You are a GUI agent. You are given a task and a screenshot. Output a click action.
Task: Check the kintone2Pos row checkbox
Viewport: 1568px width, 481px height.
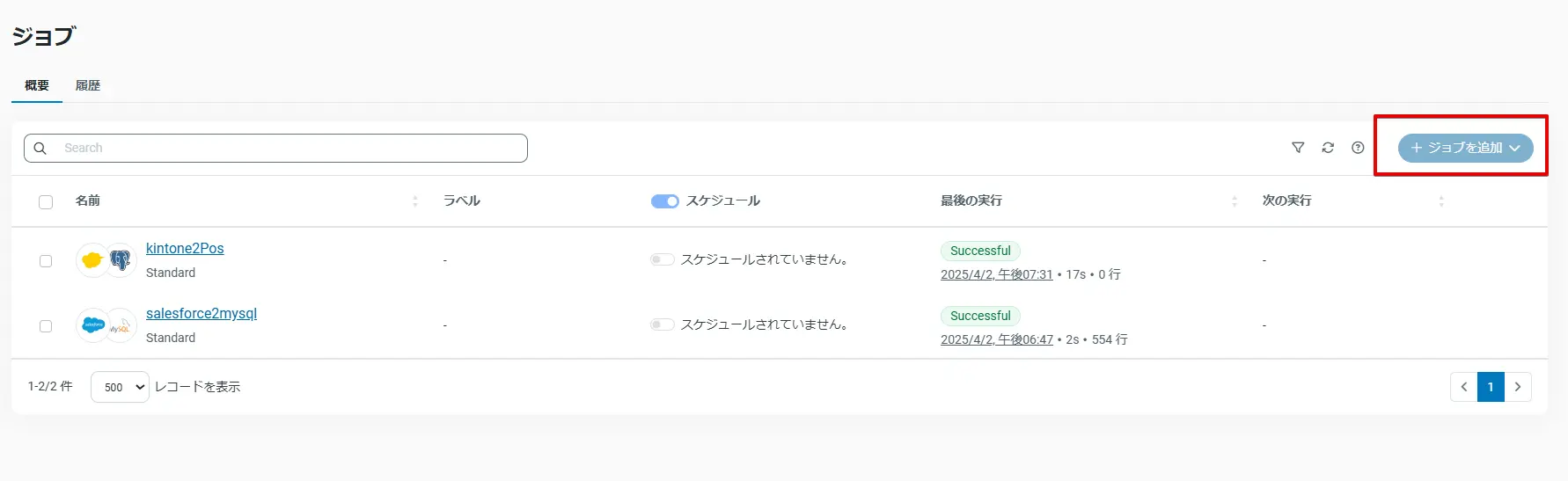(x=46, y=261)
